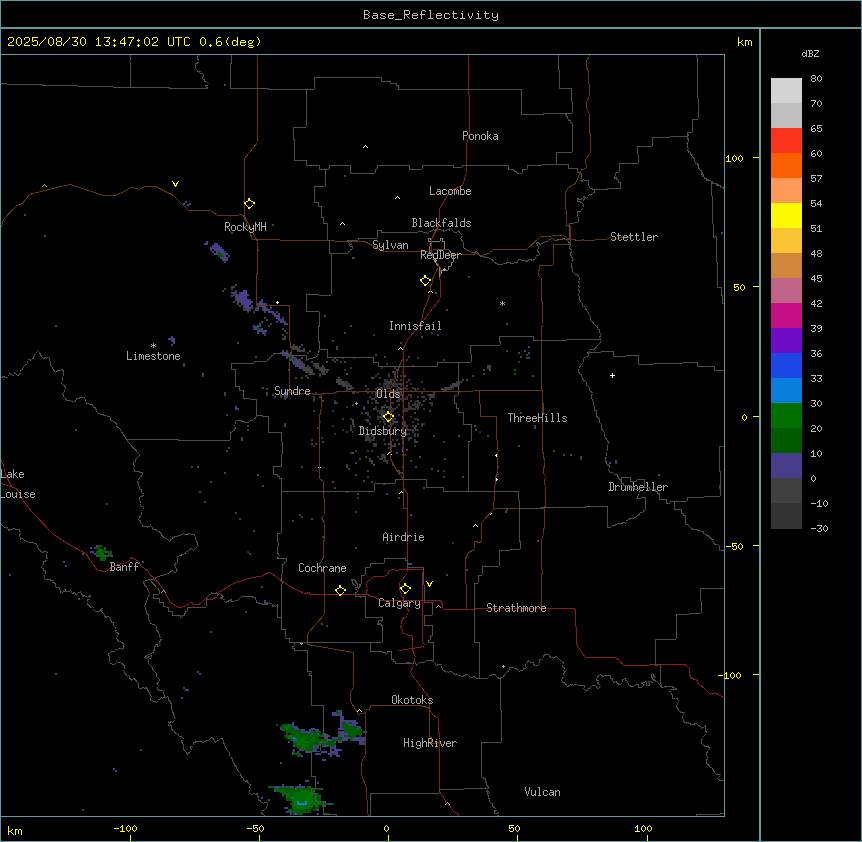Click the white asterisk marker above Limestone
This screenshot has width=862, height=842.
click(153, 346)
